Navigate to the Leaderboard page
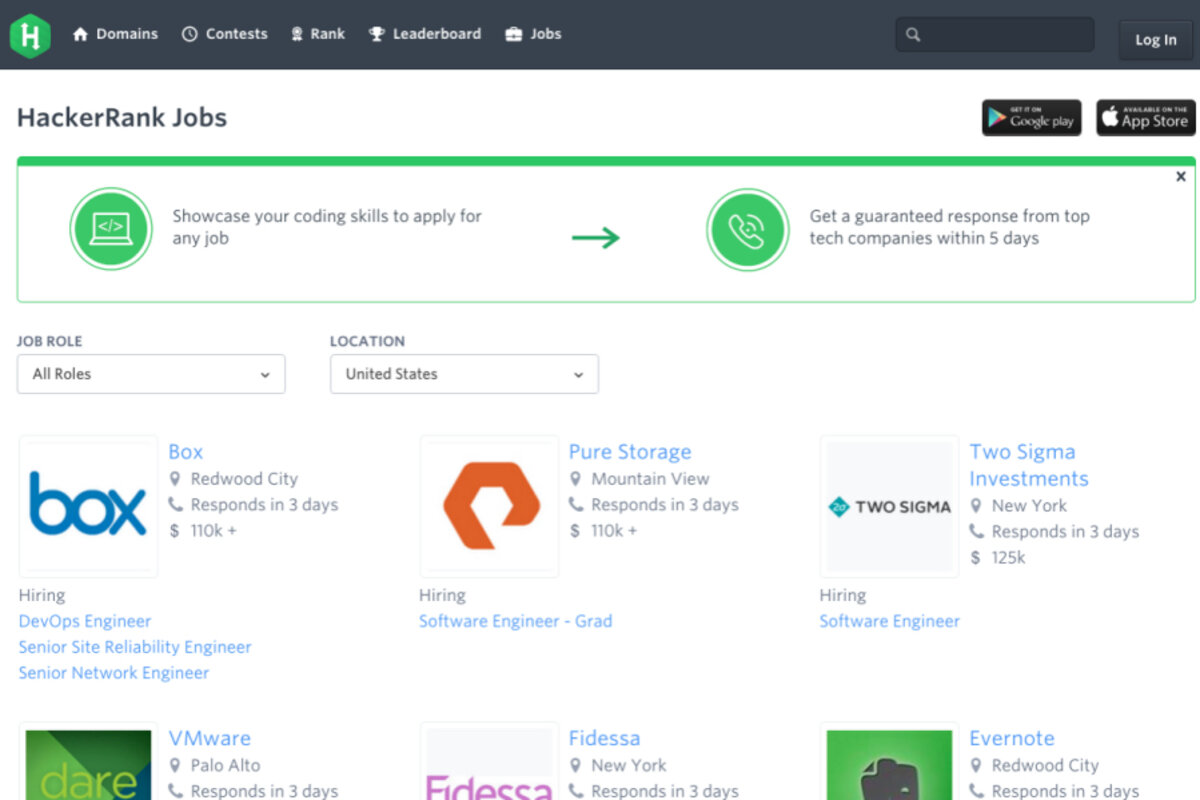The height and width of the screenshot is (800, 1200). point(425,34)
